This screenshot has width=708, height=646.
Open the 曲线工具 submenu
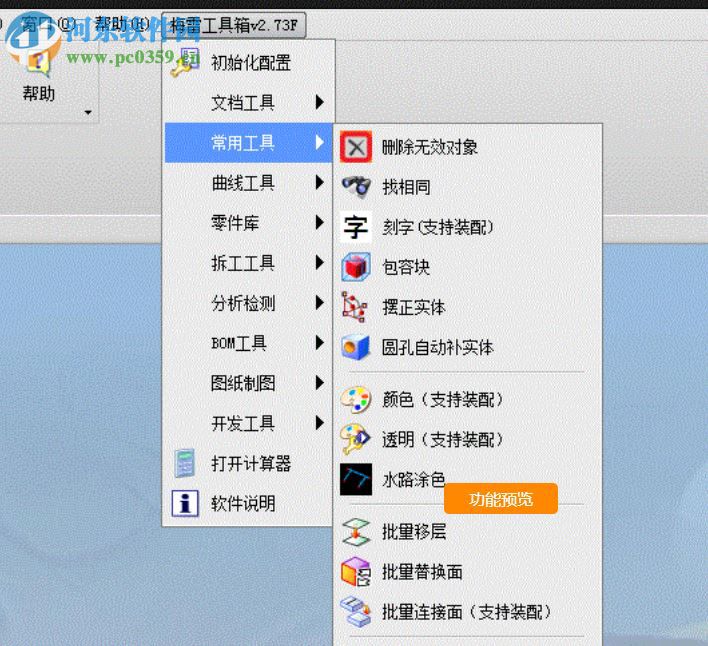248,183
